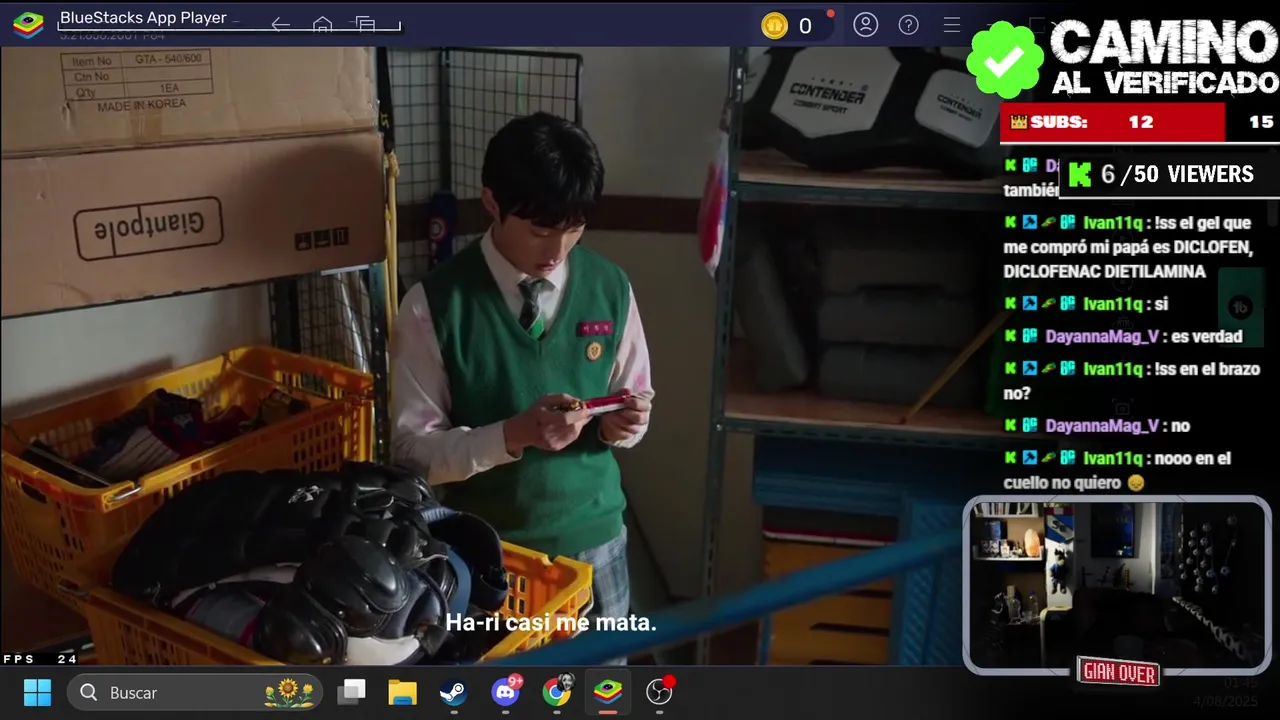
Task: Open Discord from the taskbar
Action: pos(506,692)
